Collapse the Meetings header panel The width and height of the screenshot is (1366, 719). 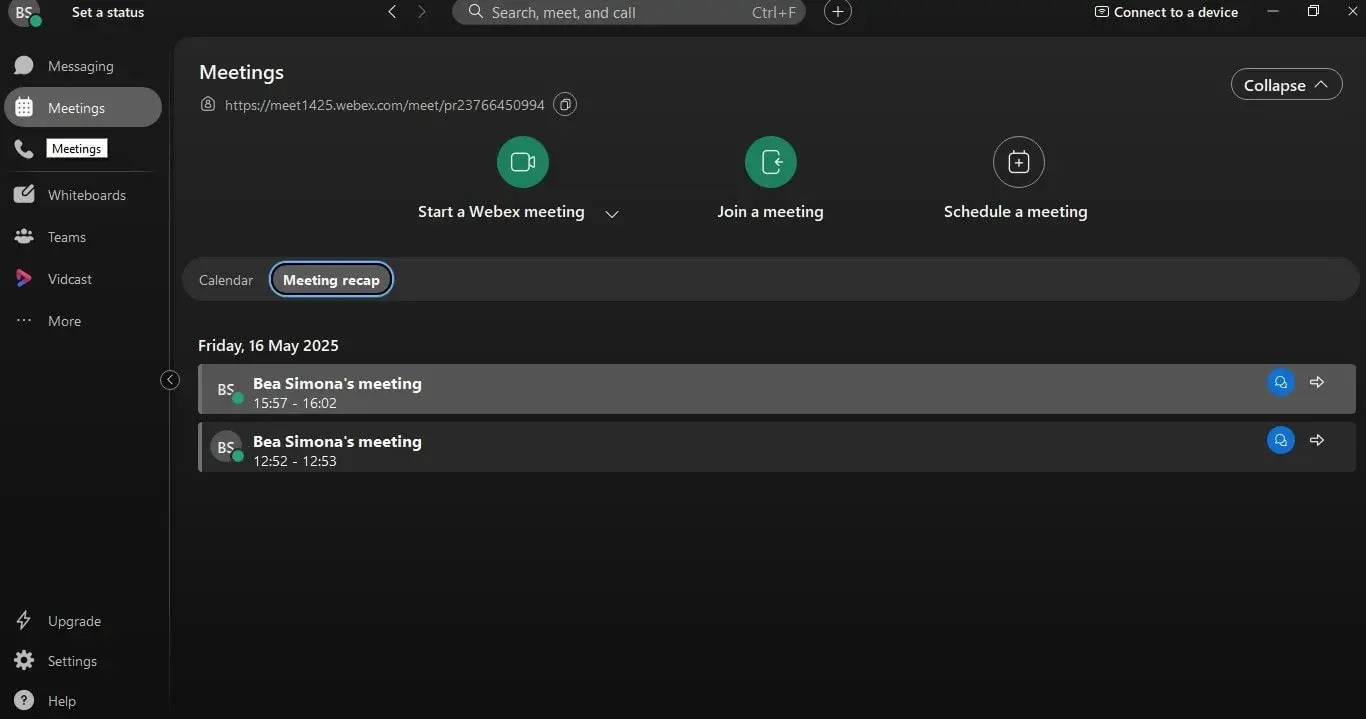(1285, 85)
